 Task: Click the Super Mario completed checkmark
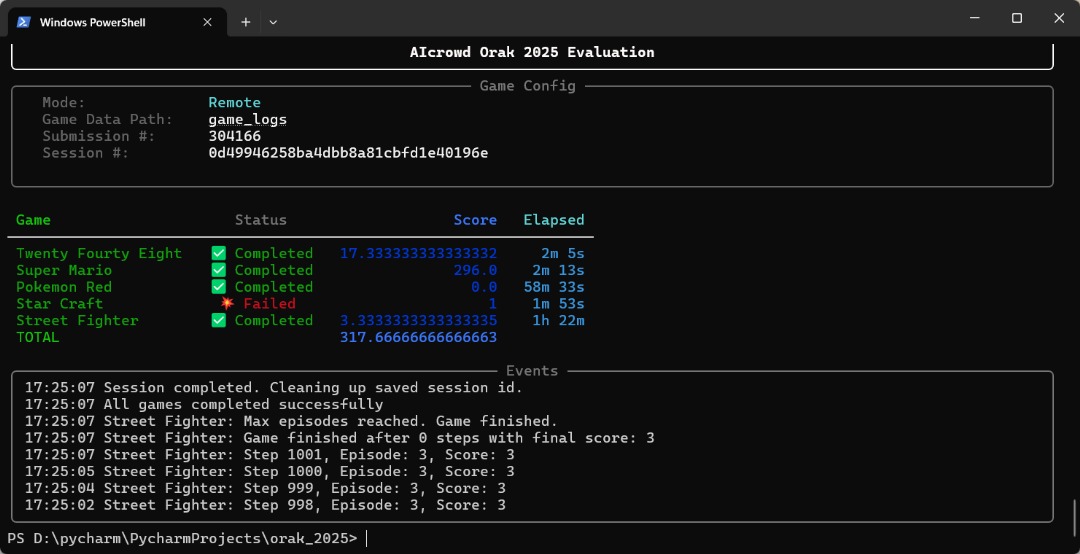point(219,270)
